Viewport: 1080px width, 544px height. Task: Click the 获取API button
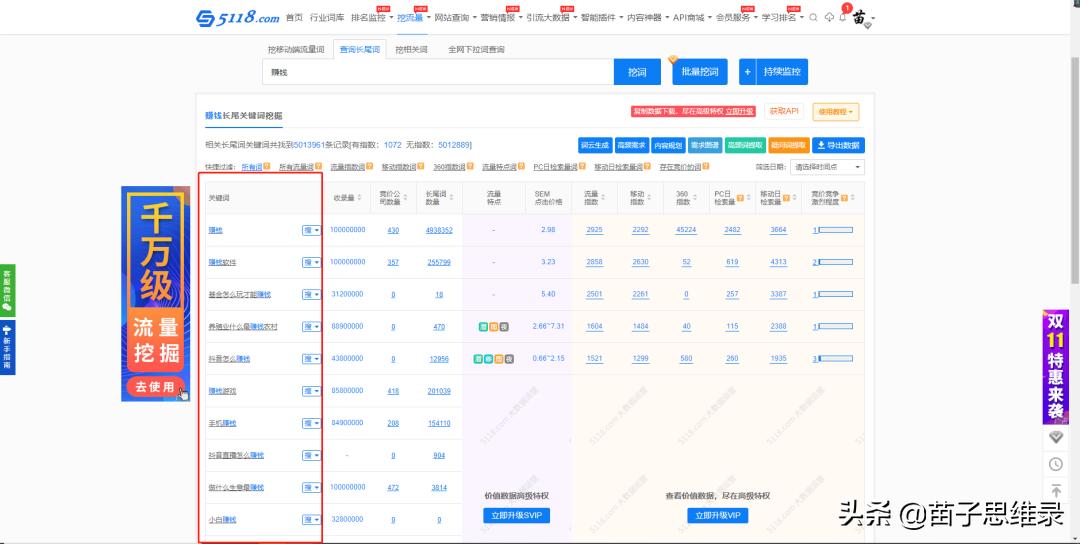784,112
